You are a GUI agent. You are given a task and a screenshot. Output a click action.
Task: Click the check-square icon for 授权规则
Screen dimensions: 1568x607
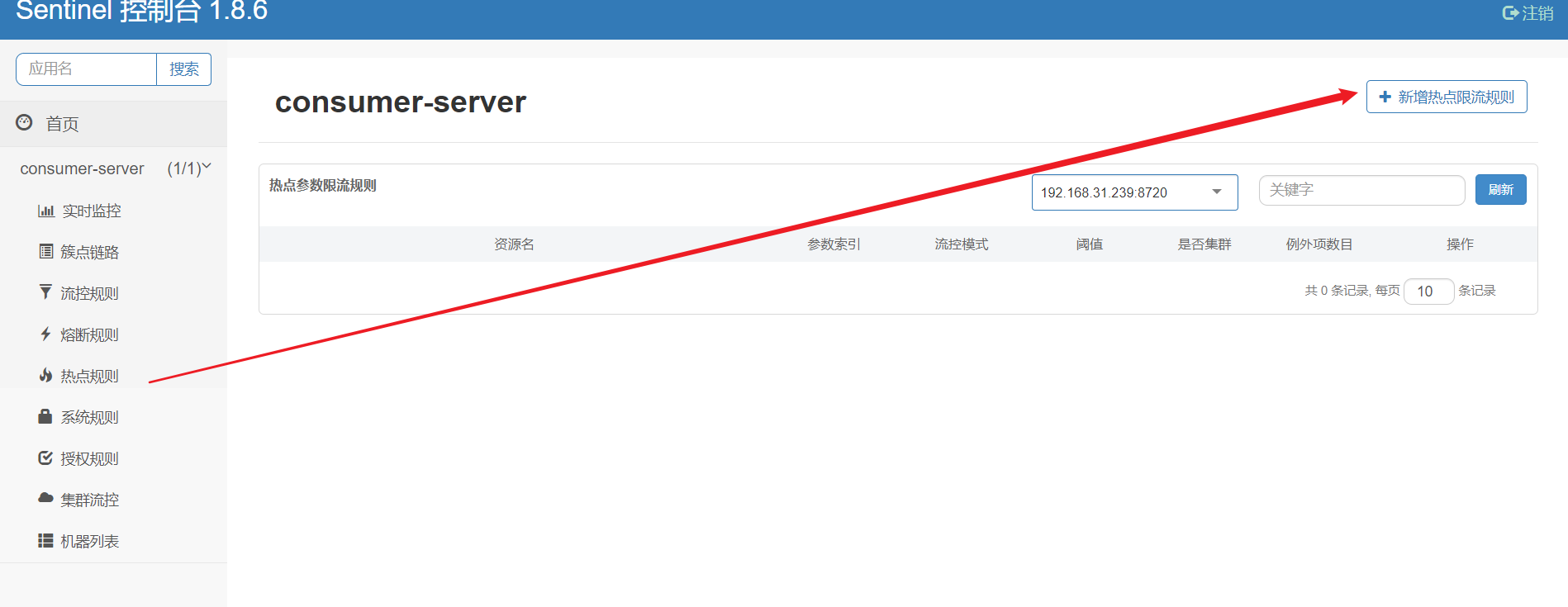tap(45, 458)
